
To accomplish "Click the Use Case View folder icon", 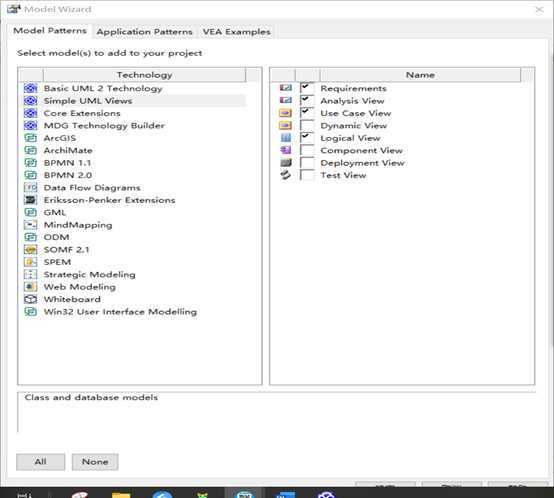I will click(x=285, y=113).
